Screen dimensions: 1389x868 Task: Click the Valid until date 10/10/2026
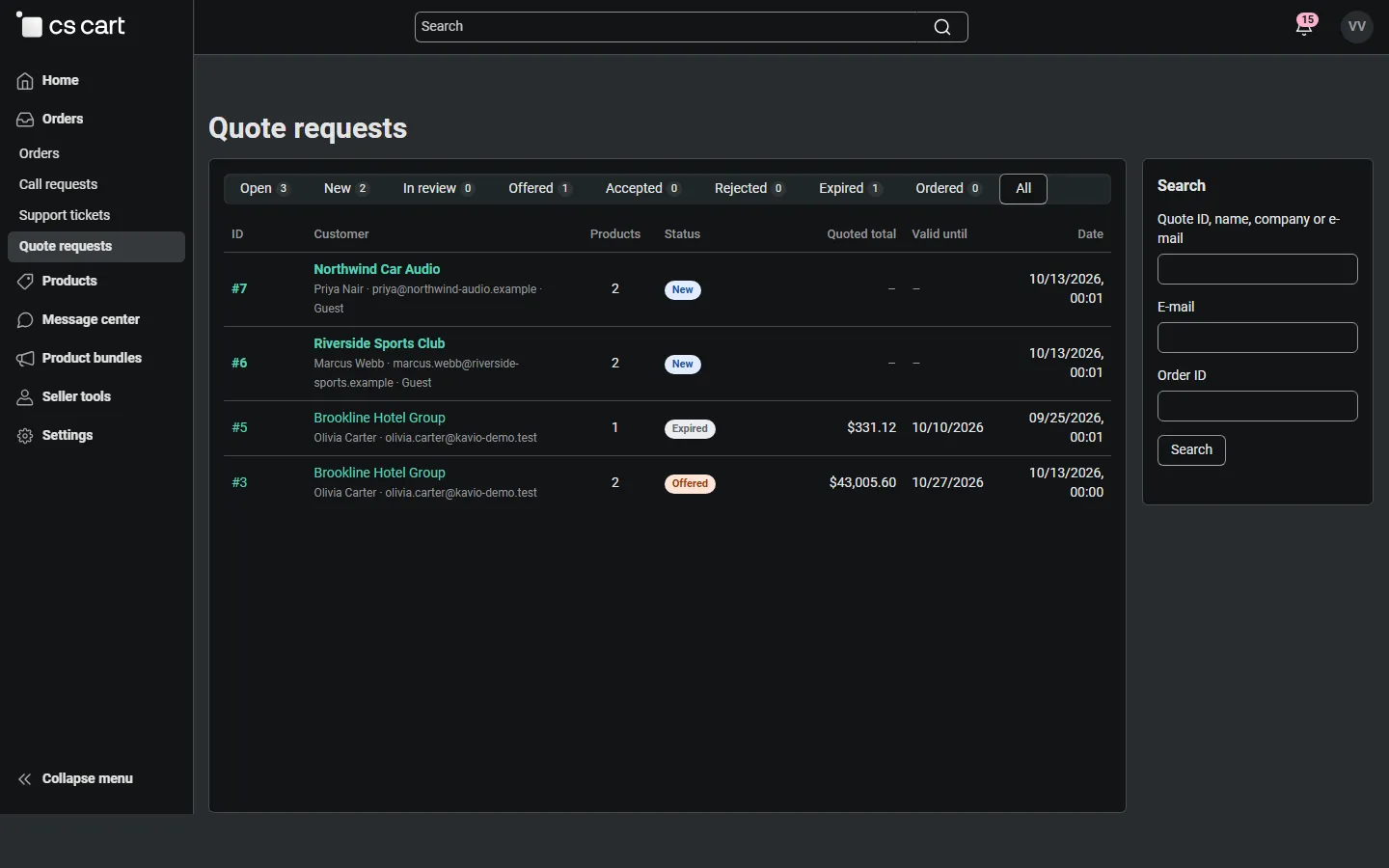click(x=948, y=428)
